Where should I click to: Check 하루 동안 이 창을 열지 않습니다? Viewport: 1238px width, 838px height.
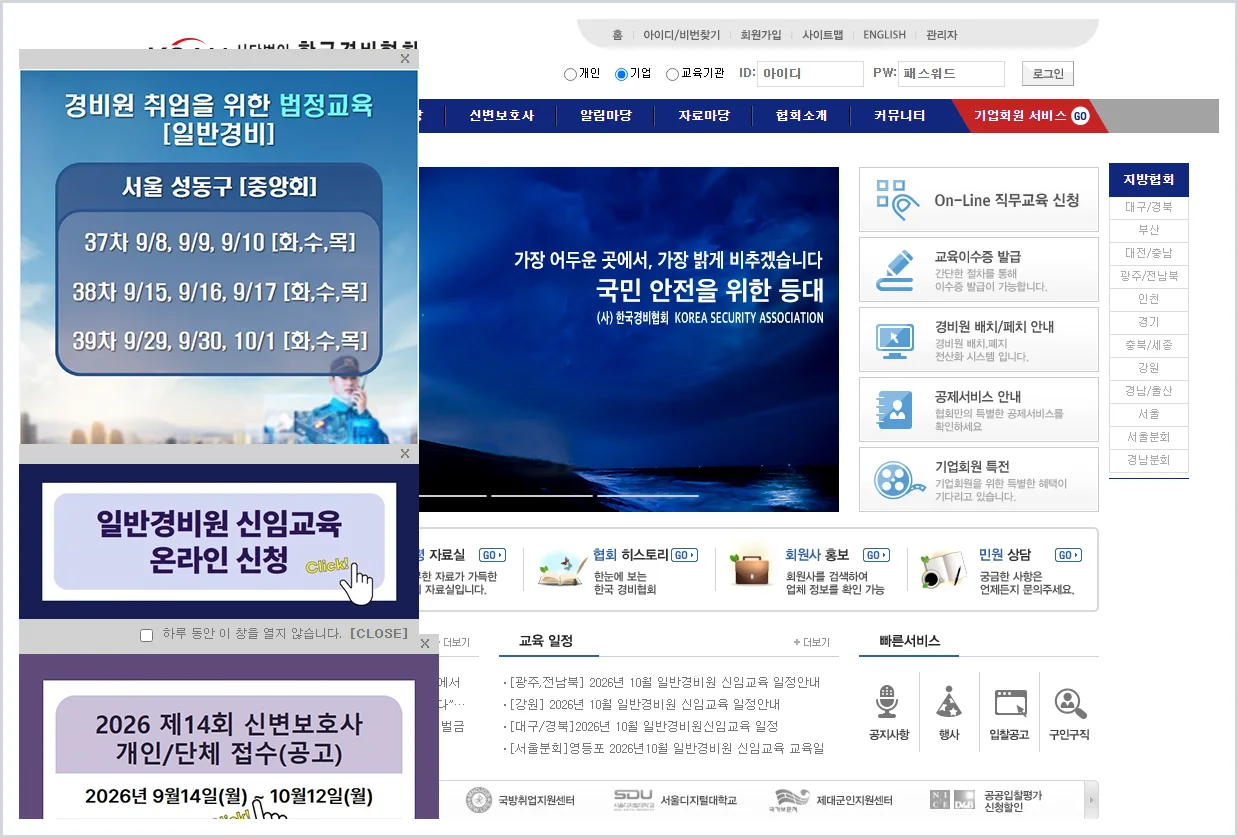coord(147,635)
